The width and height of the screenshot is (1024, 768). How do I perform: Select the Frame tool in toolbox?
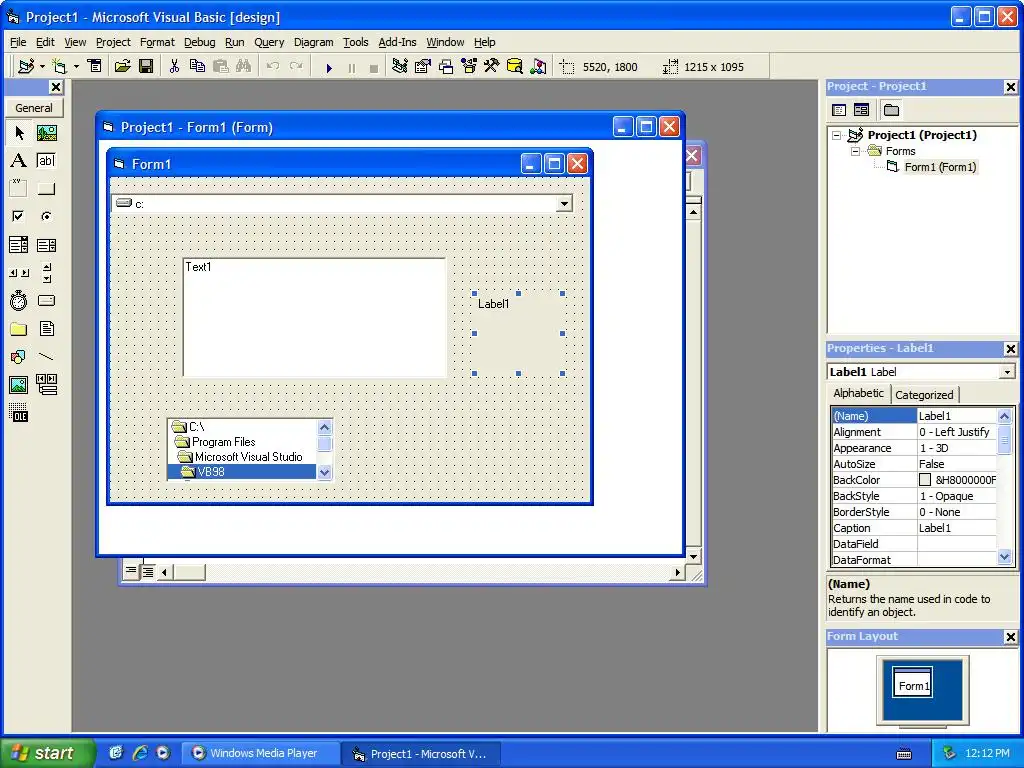coord(19,189)
